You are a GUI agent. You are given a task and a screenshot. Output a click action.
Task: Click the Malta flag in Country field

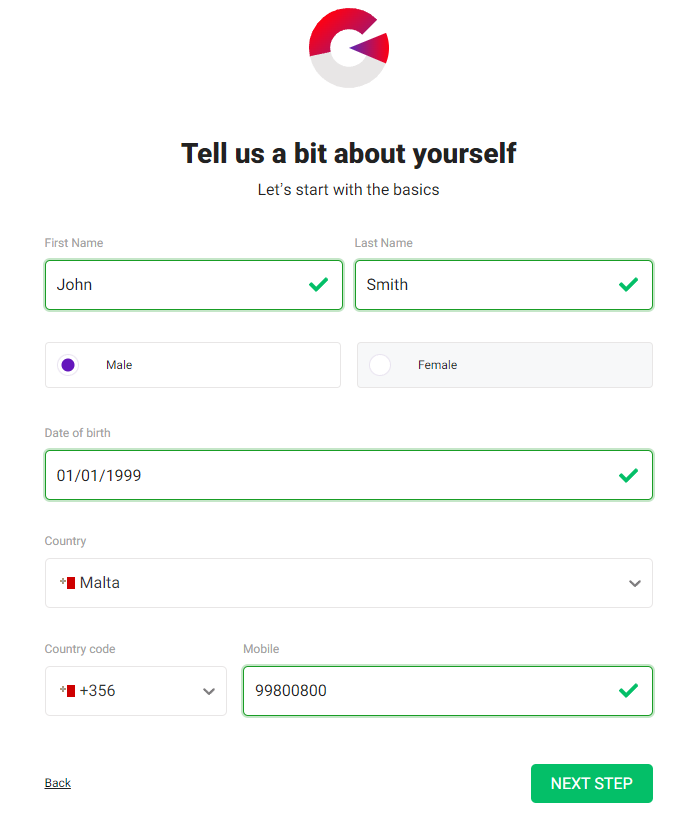click(x=68, y=583)
